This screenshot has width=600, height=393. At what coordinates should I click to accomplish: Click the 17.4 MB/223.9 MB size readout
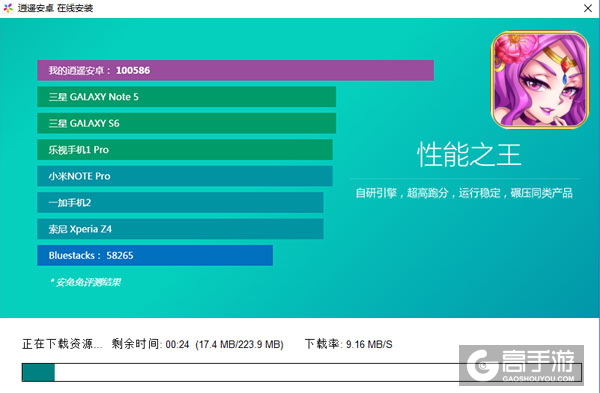click(x=240, y=344)
